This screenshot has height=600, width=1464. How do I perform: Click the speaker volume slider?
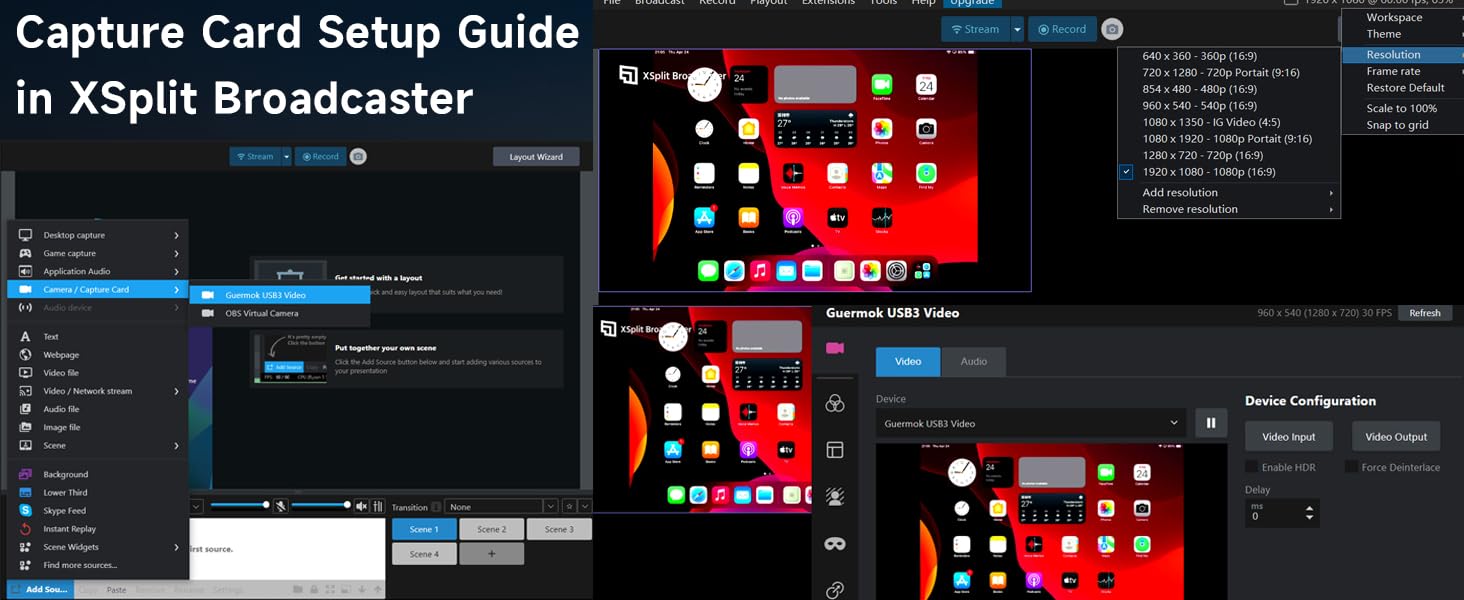(320, 506)
